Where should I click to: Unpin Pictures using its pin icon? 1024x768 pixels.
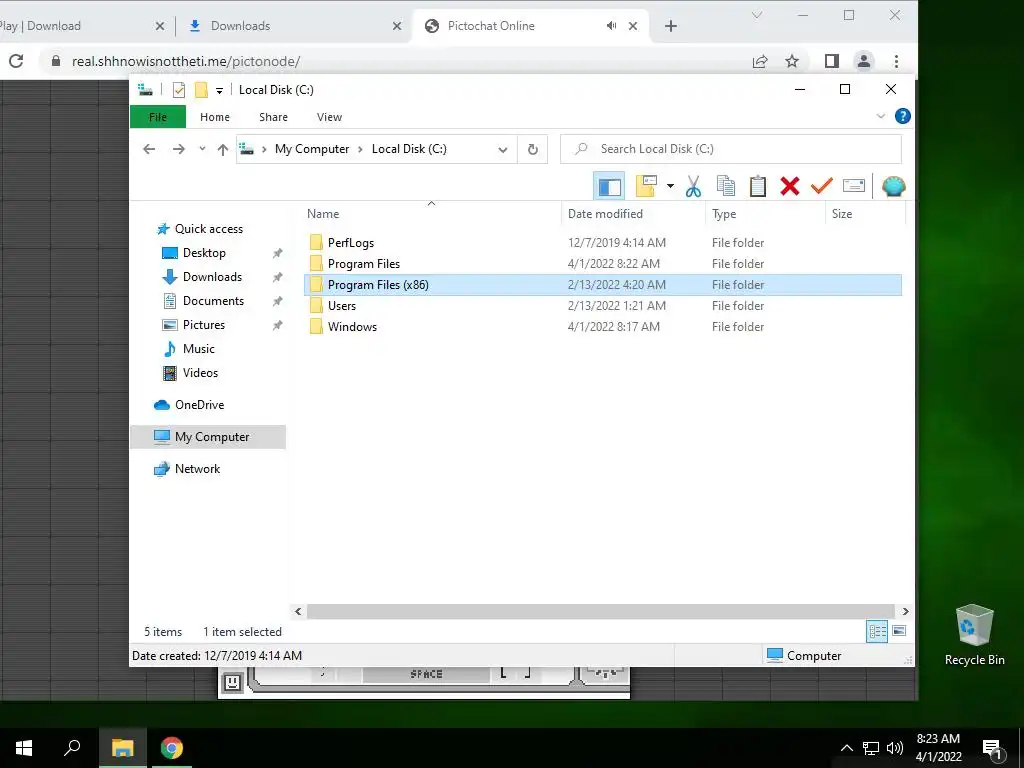click(x=278, y=325)
